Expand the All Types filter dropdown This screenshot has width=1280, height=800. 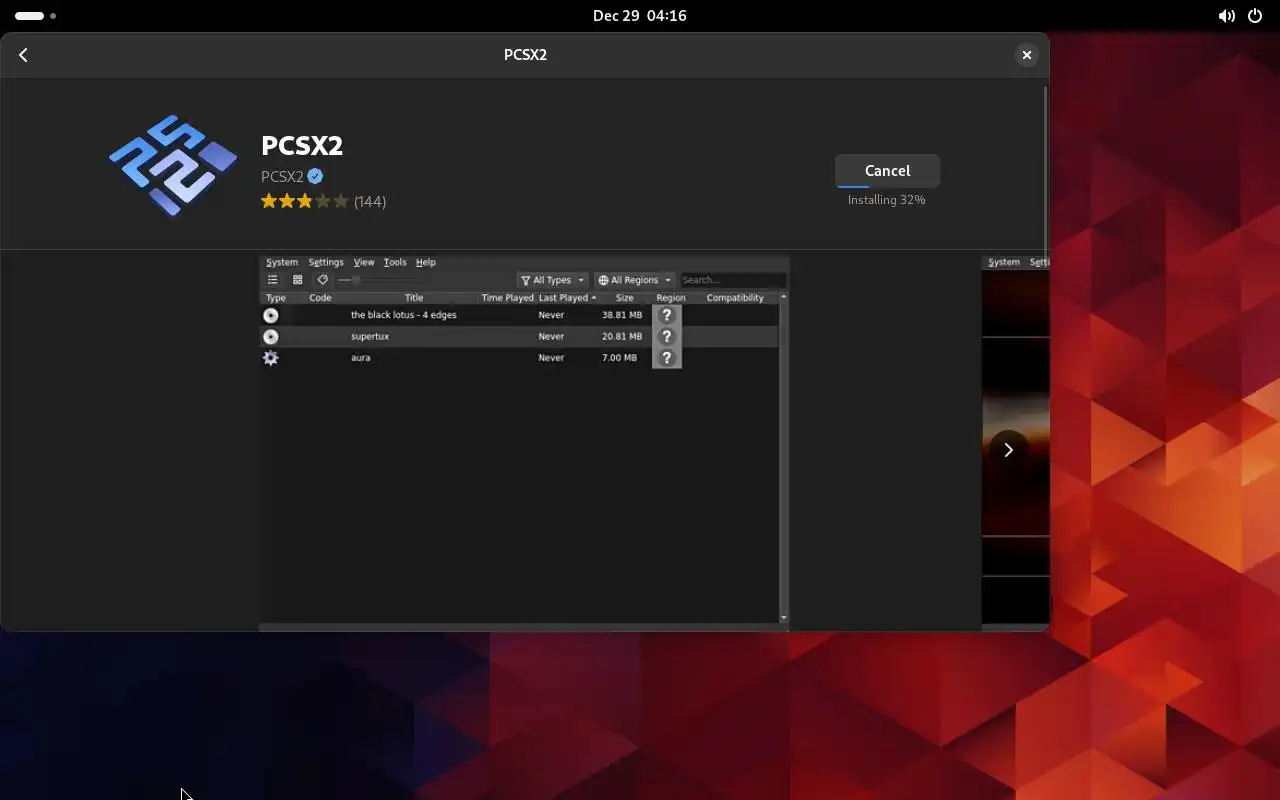click(x=553, y=280)
